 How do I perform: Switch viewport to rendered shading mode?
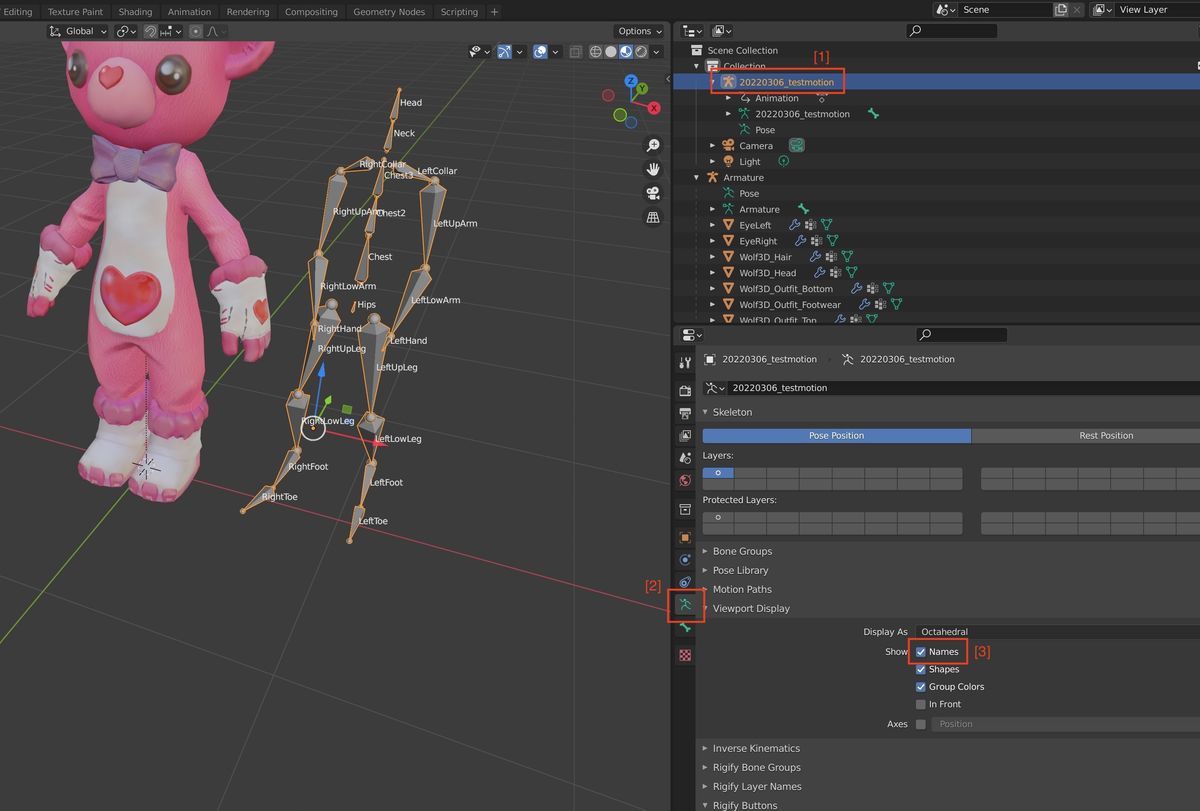click(641, 51)
